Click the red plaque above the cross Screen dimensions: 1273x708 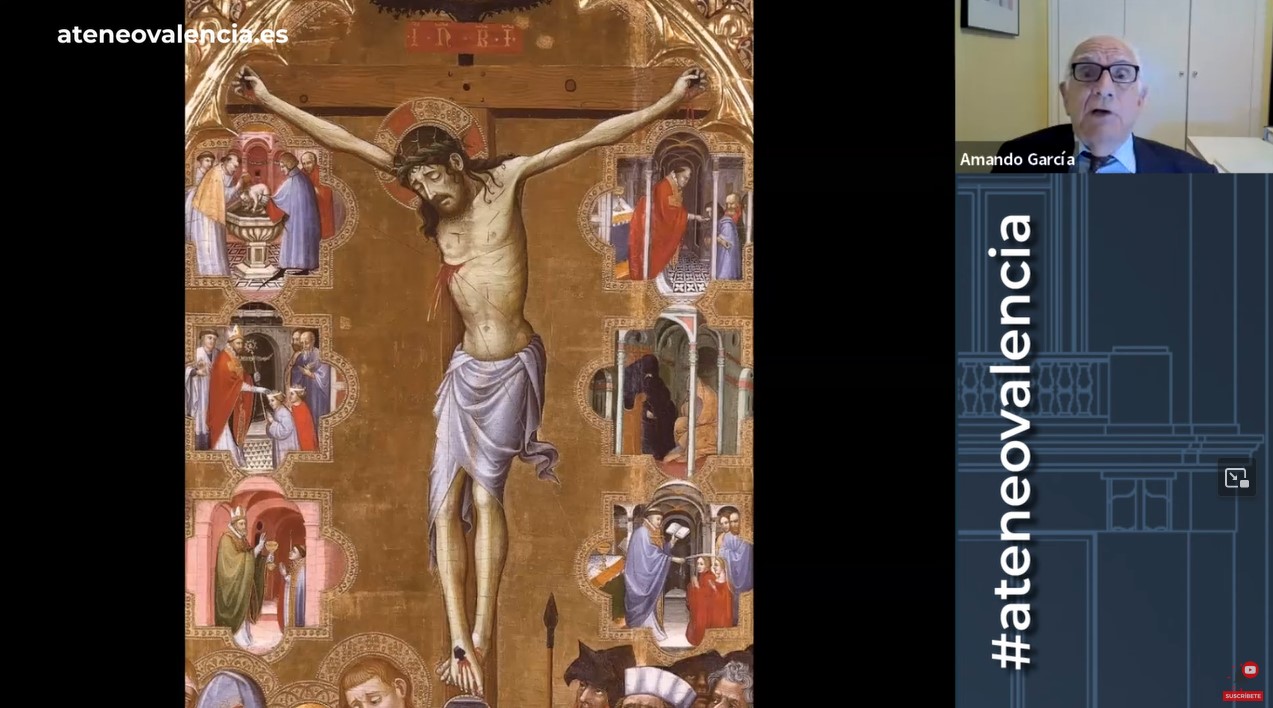tap(463, 38)
